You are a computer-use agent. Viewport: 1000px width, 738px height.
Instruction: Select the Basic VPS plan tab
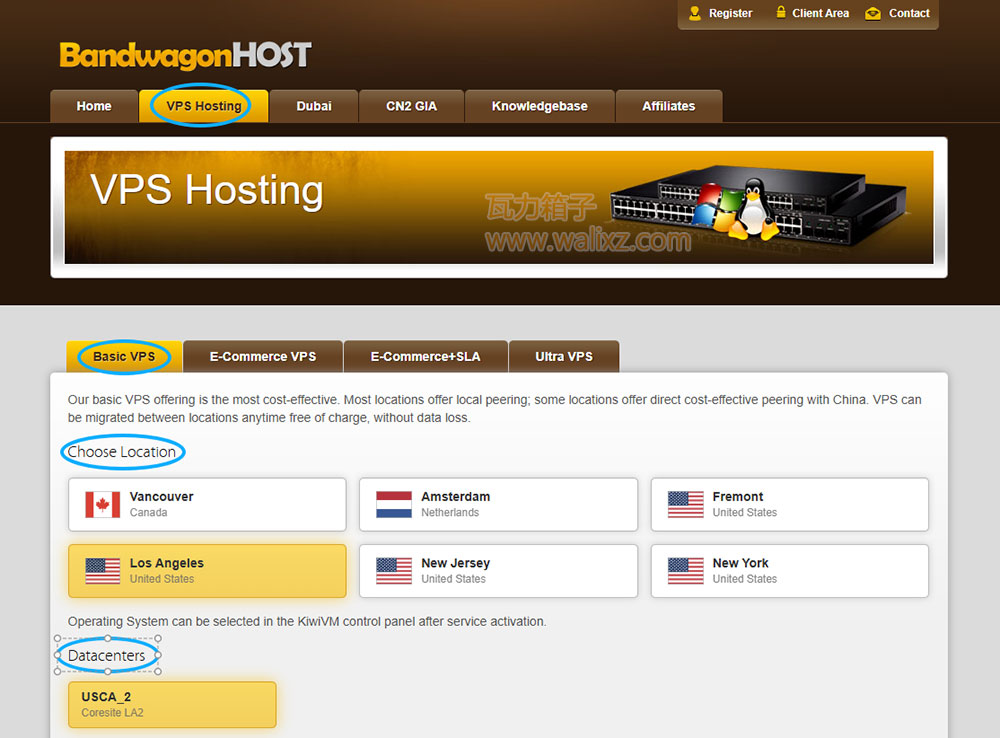click(x=124, y=357)
